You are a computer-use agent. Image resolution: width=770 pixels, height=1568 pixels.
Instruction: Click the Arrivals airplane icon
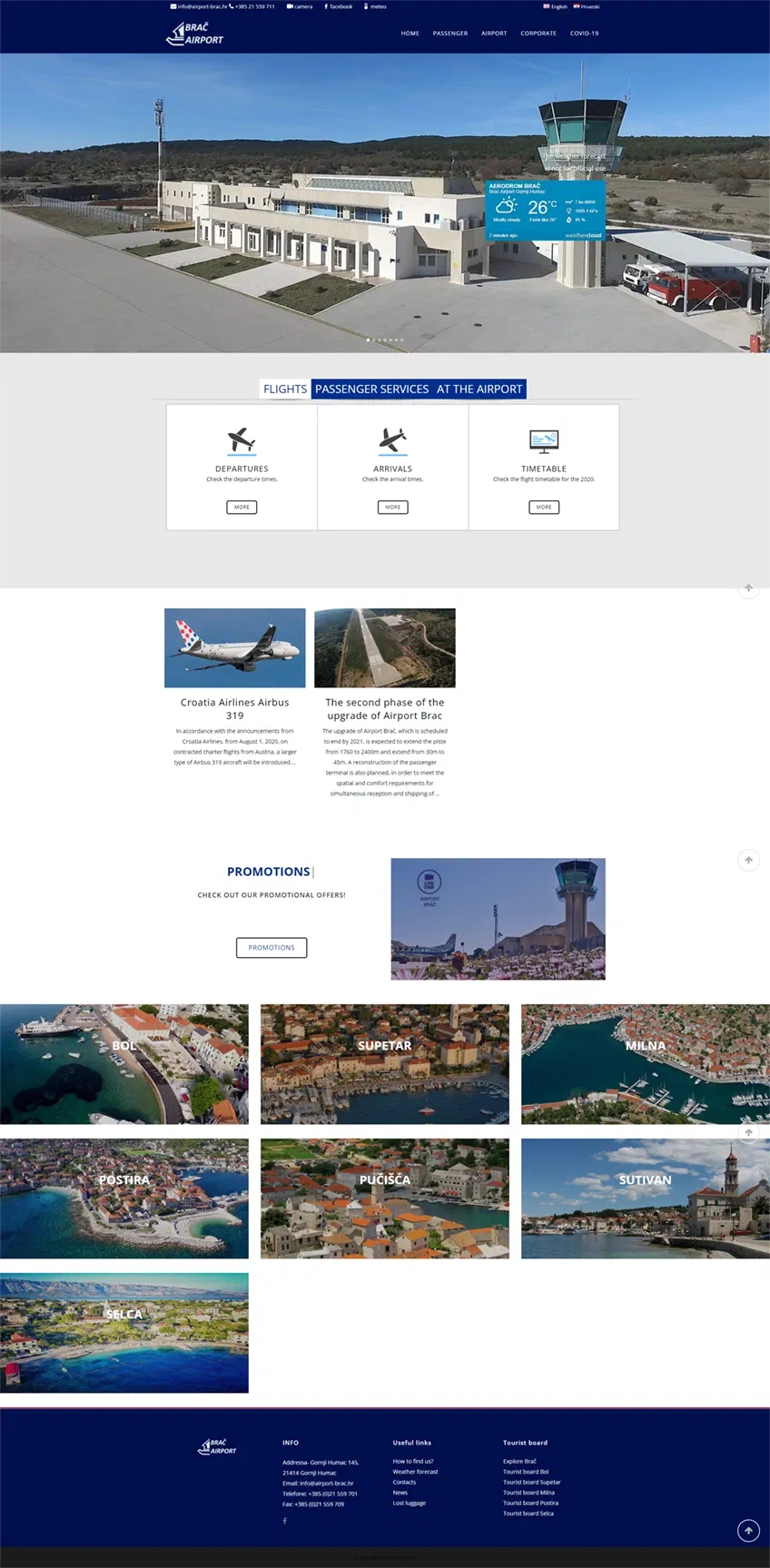coord(392,439)
